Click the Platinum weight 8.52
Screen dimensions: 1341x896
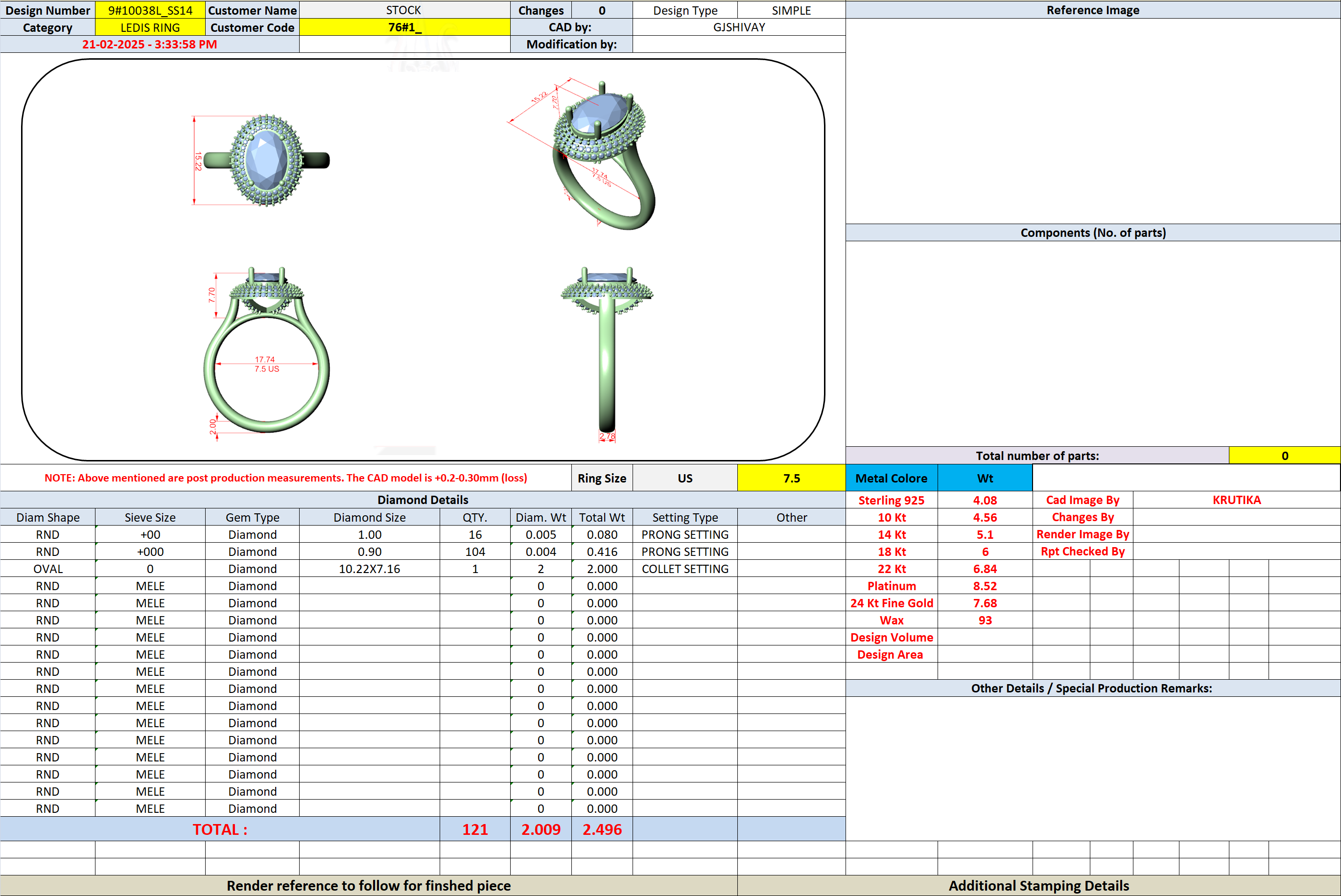[985, 586]
